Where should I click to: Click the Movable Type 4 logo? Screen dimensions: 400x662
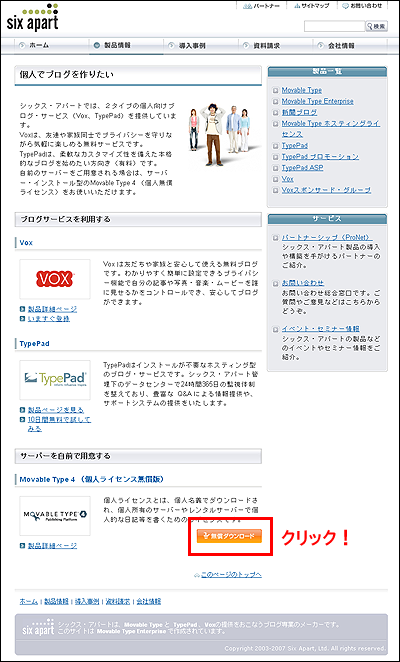point(55,516)
